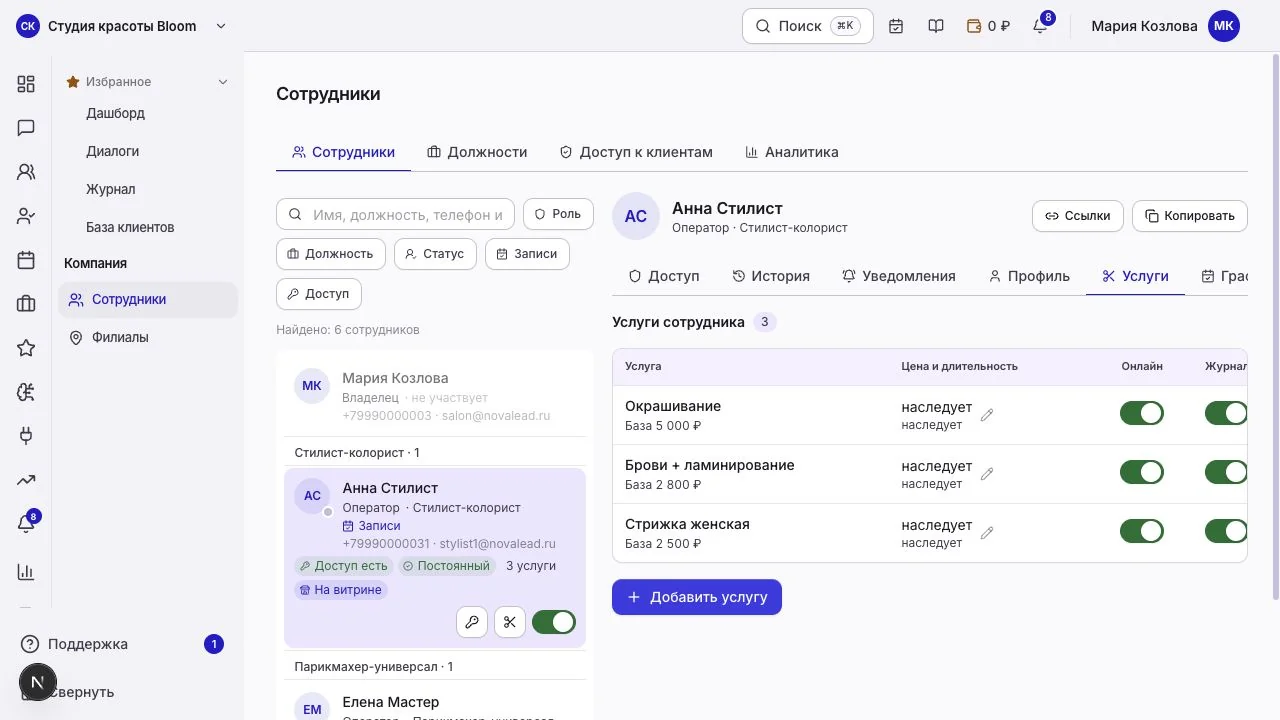Open the trending arrow icon in left rail
The image size is (1280, 720).
click(x=26, y=480)
